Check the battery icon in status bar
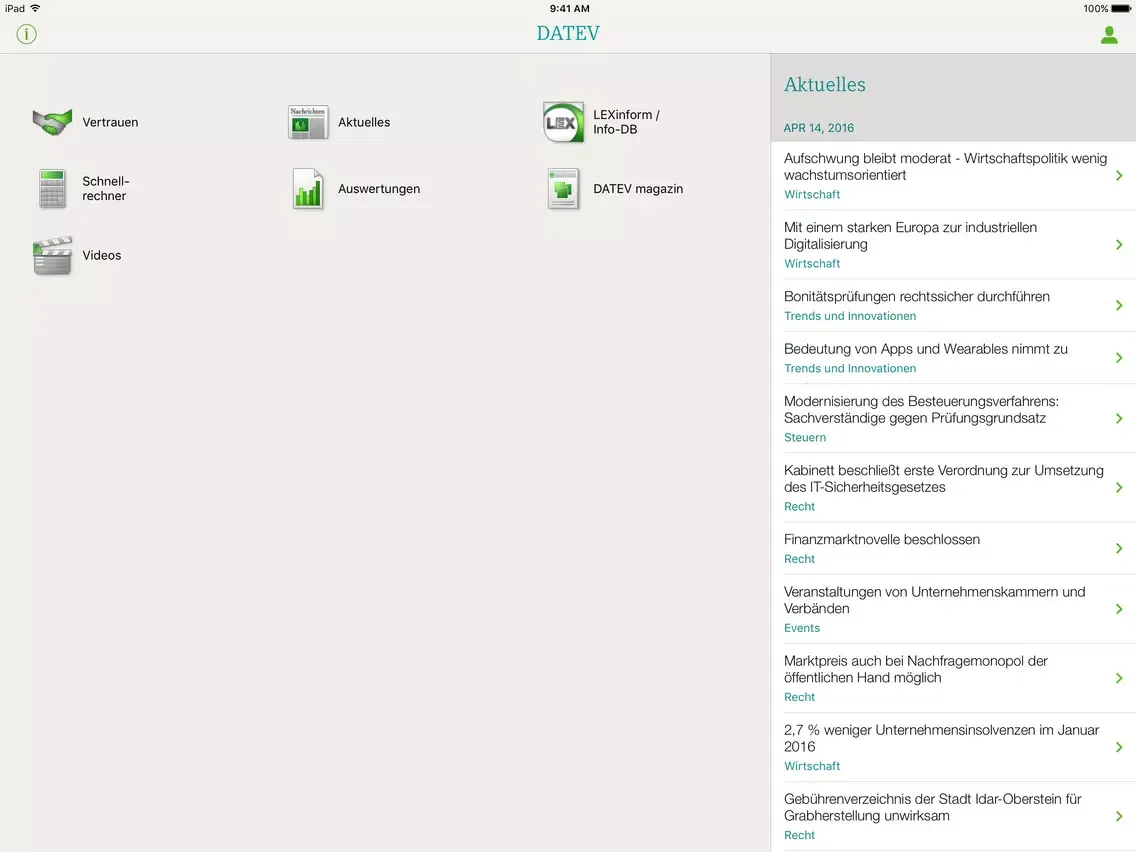The width and height of the screenshot is (1136, 852). pos(1121,9)
